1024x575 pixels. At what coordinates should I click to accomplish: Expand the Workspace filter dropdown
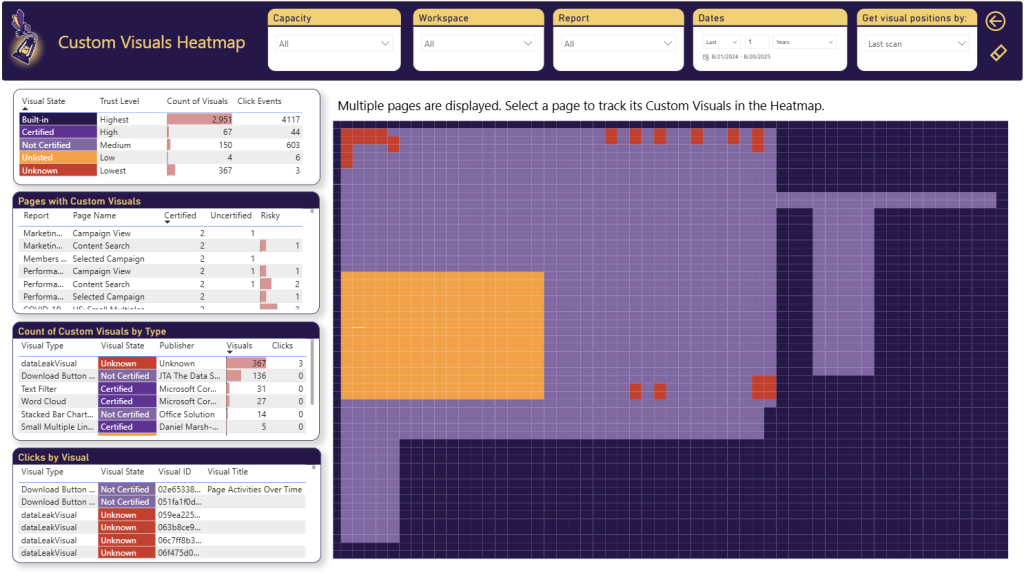click(479, 44)
